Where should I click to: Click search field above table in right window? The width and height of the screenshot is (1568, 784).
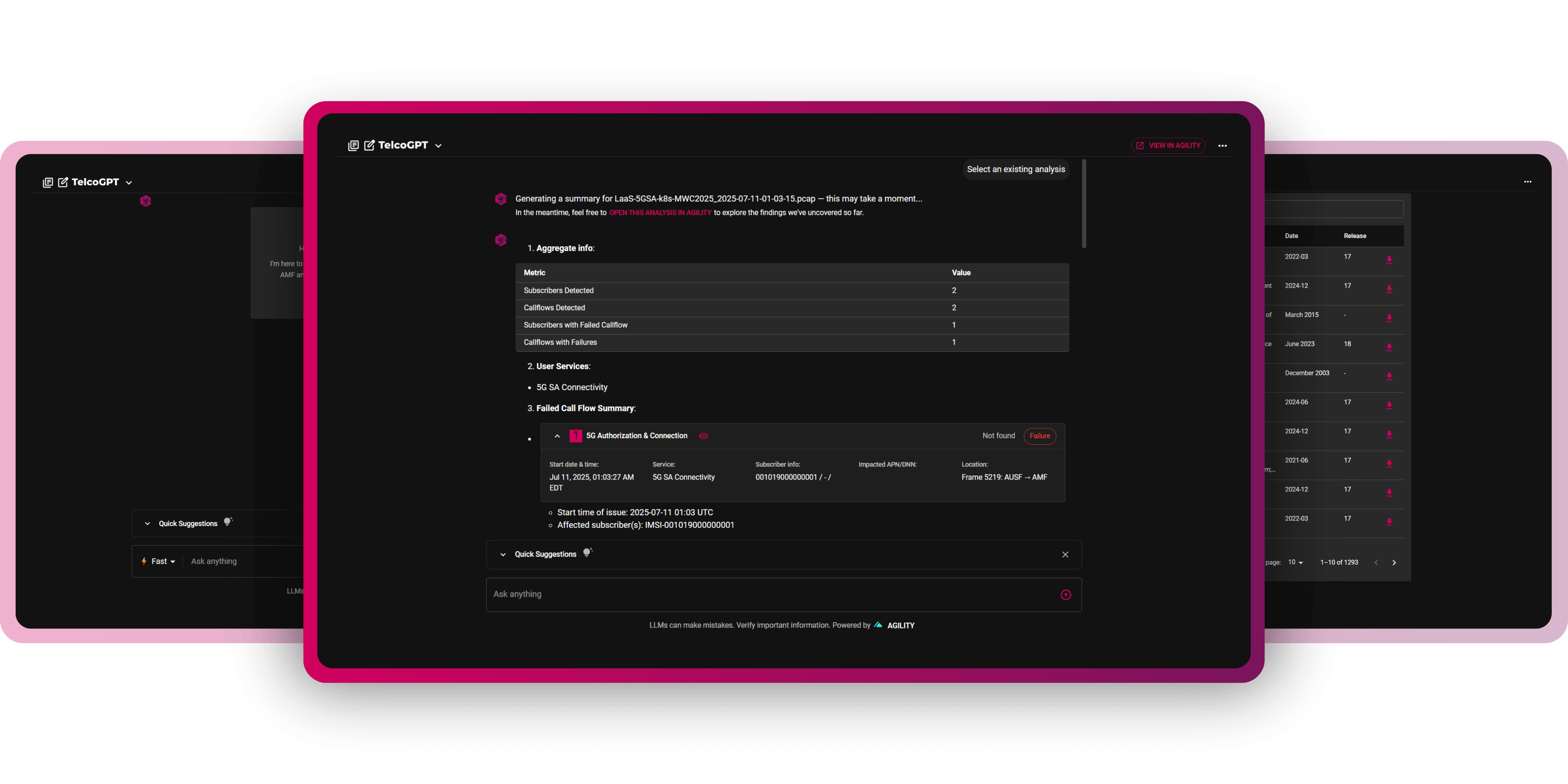coord(1334,209)
